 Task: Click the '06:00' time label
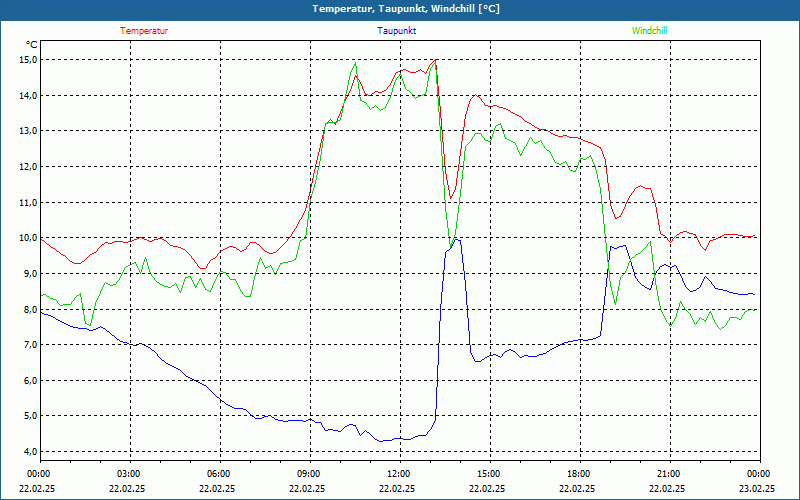coord(217,474)
